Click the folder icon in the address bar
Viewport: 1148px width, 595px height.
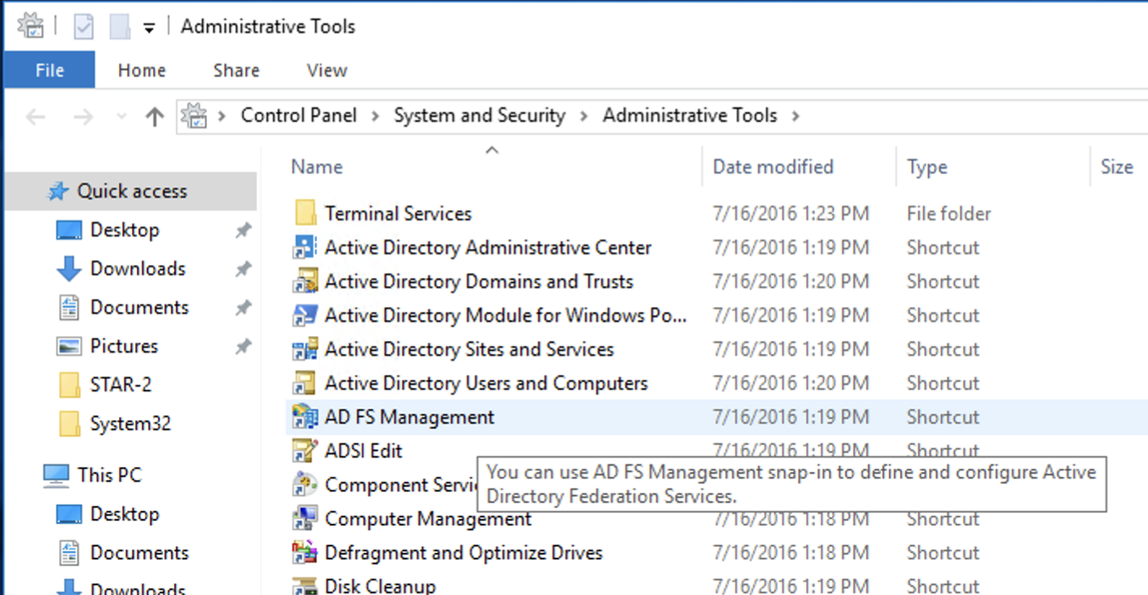coord(190,115)
